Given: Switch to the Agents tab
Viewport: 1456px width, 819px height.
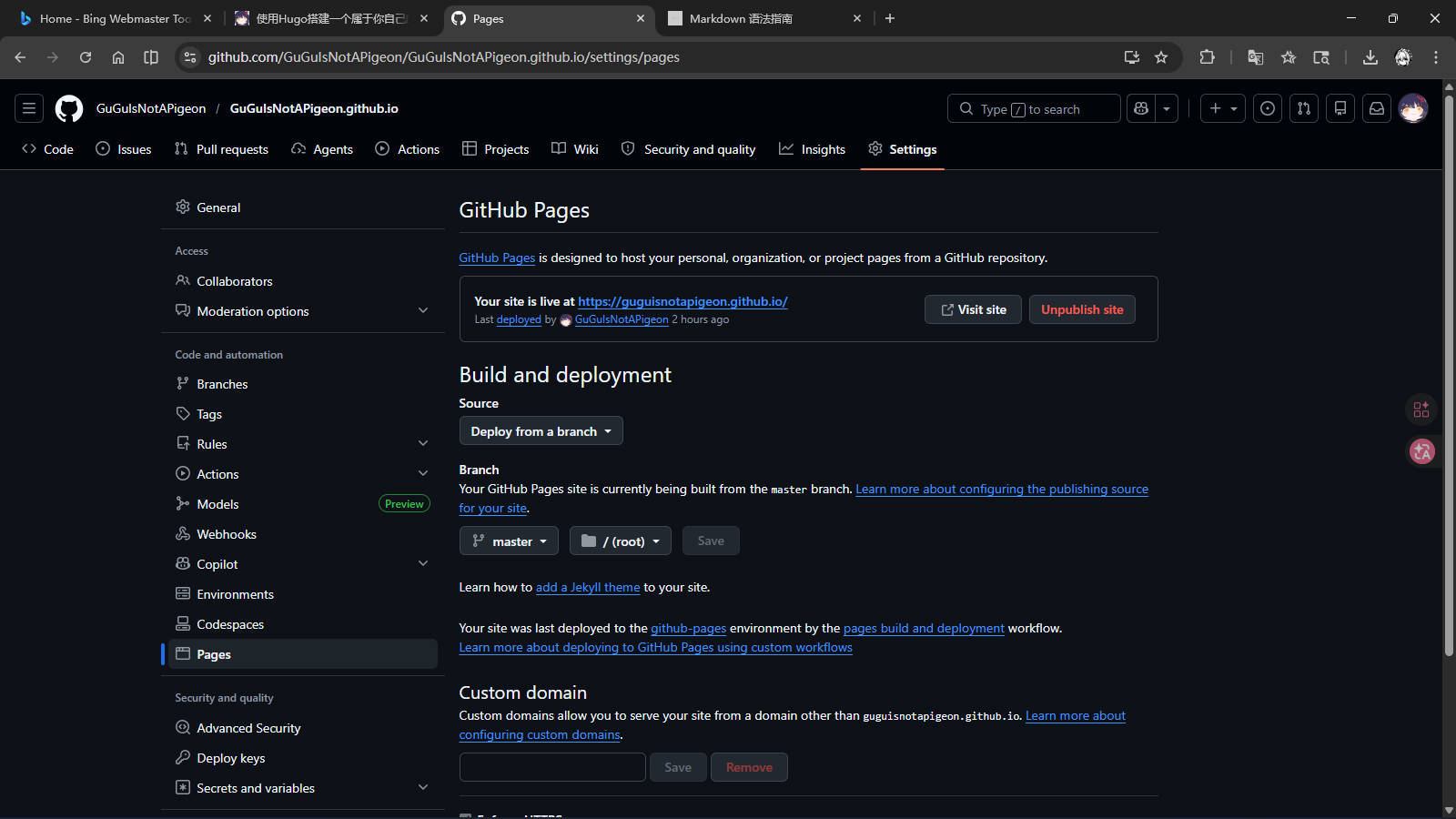Looking at the screenshot, I should coord(322,149).
